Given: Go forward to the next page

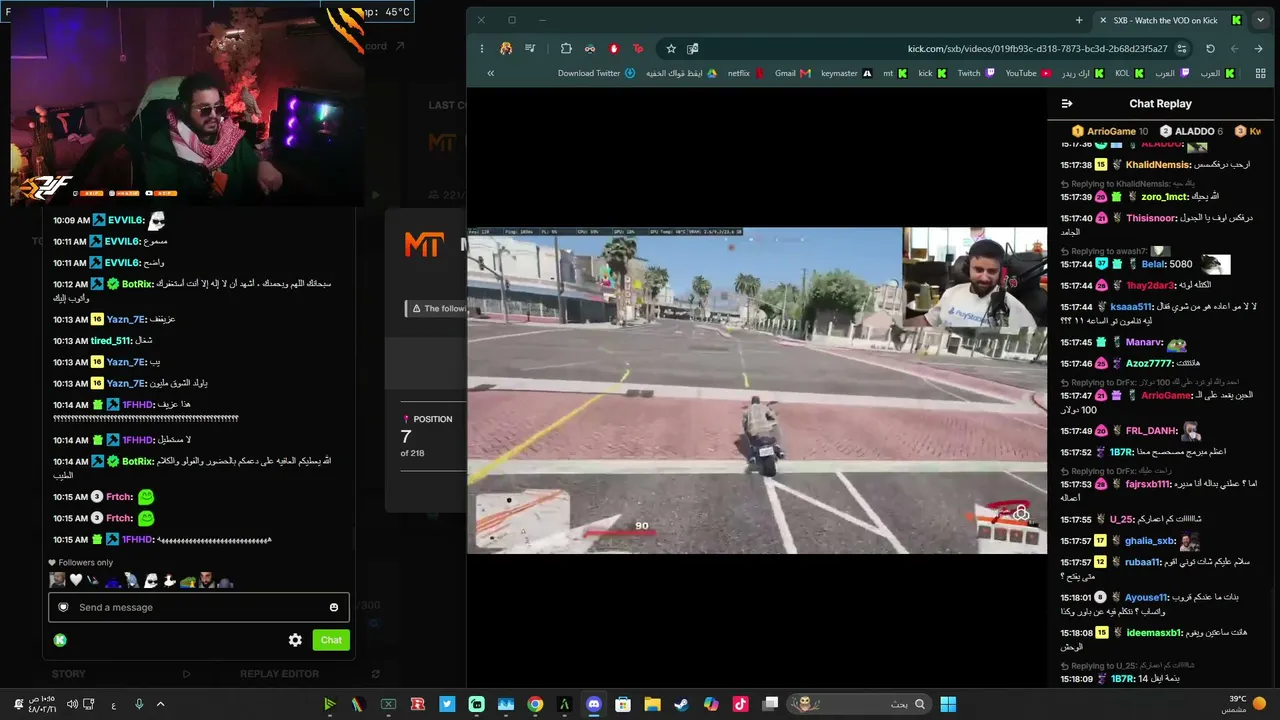Looking at the screenshot, I should (x=1234, y=48).
